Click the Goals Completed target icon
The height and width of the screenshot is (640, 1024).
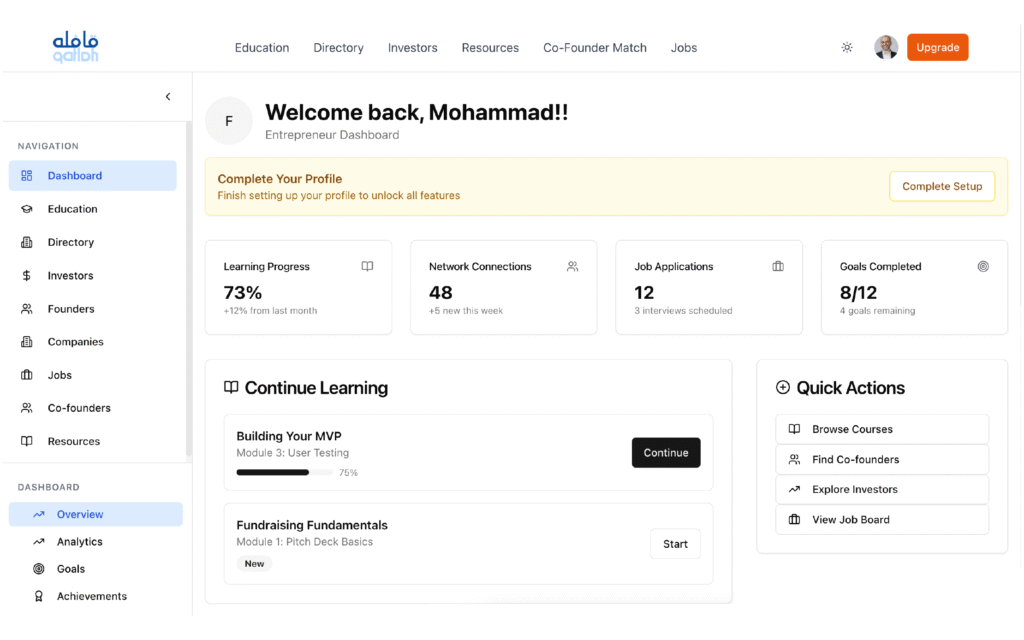click(983, 267)
